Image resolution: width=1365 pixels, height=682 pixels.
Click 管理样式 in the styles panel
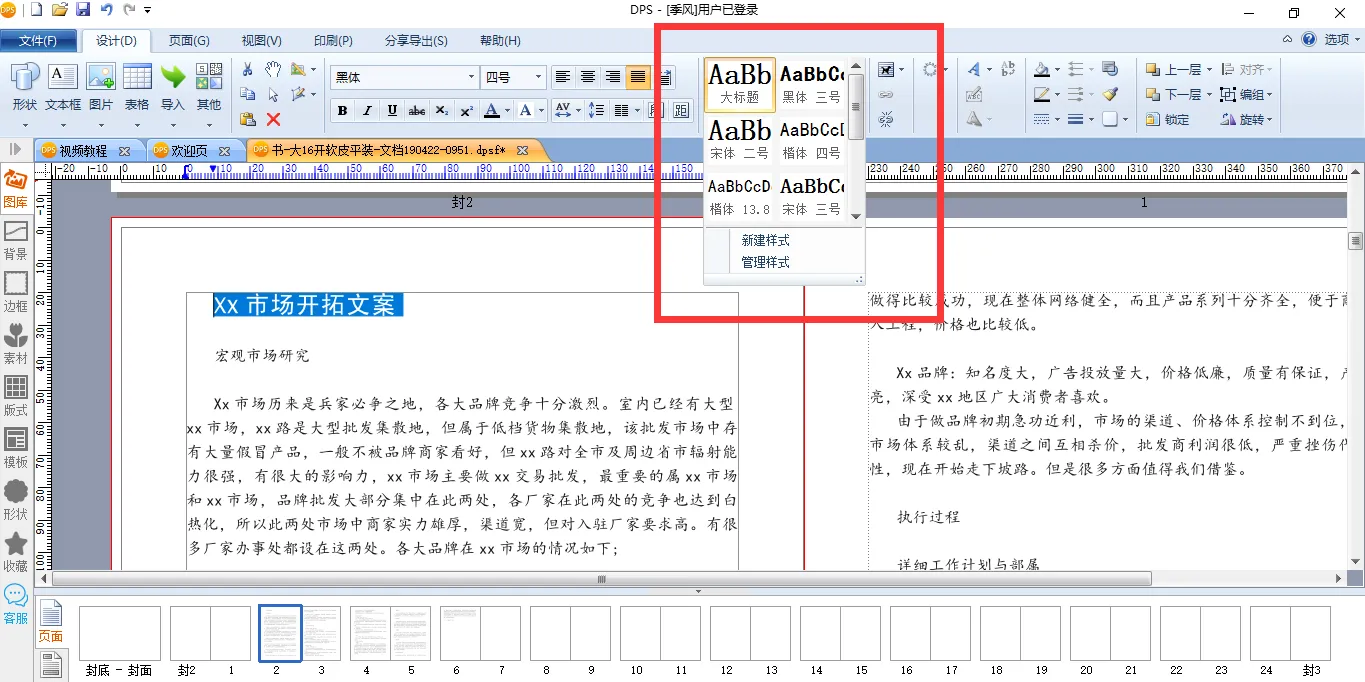pos(765,262)
